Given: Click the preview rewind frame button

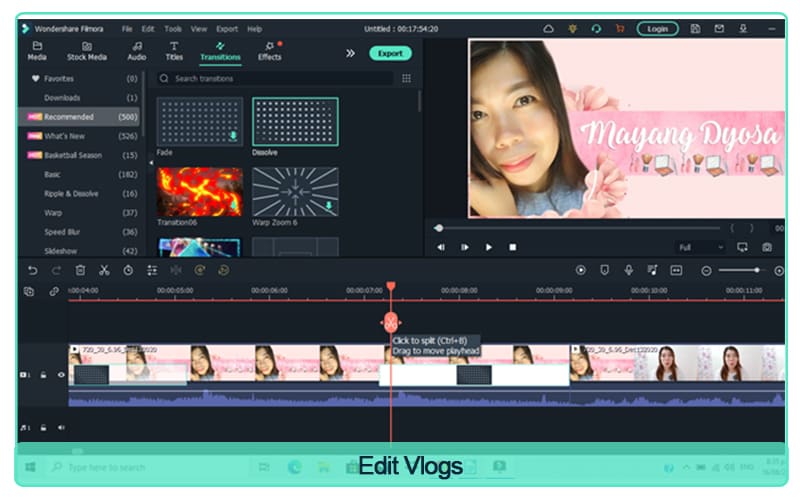Looking at the screenshot, I should click(440, 247).
